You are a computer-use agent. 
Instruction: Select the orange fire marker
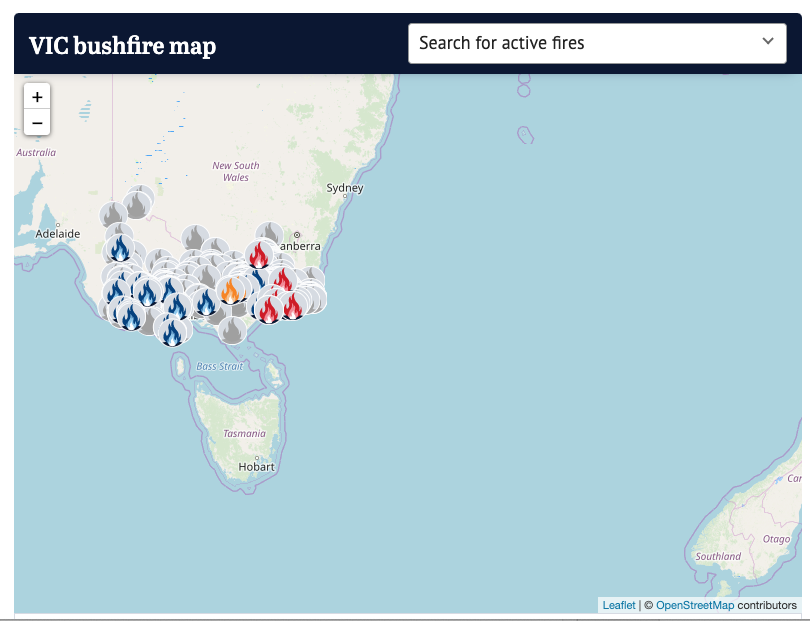[230, 291]
